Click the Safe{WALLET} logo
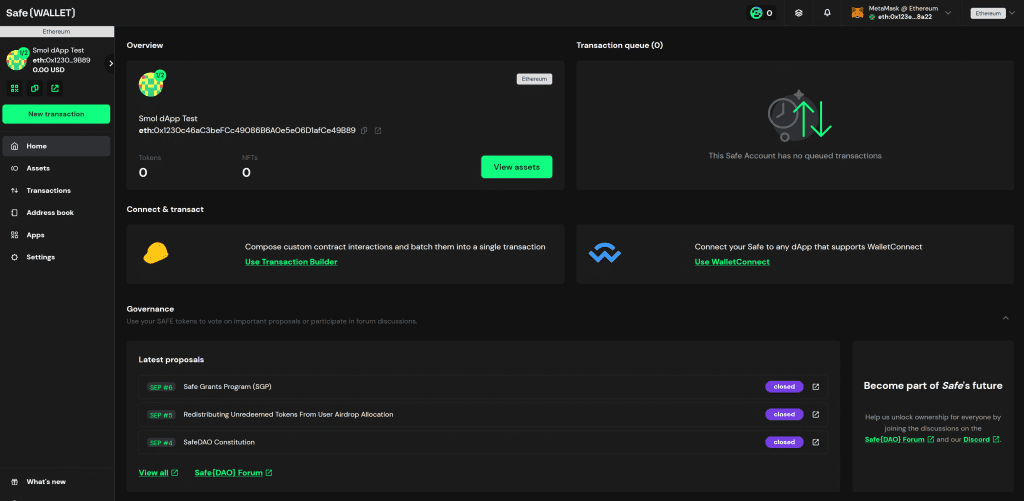 [x=40, y=12]
